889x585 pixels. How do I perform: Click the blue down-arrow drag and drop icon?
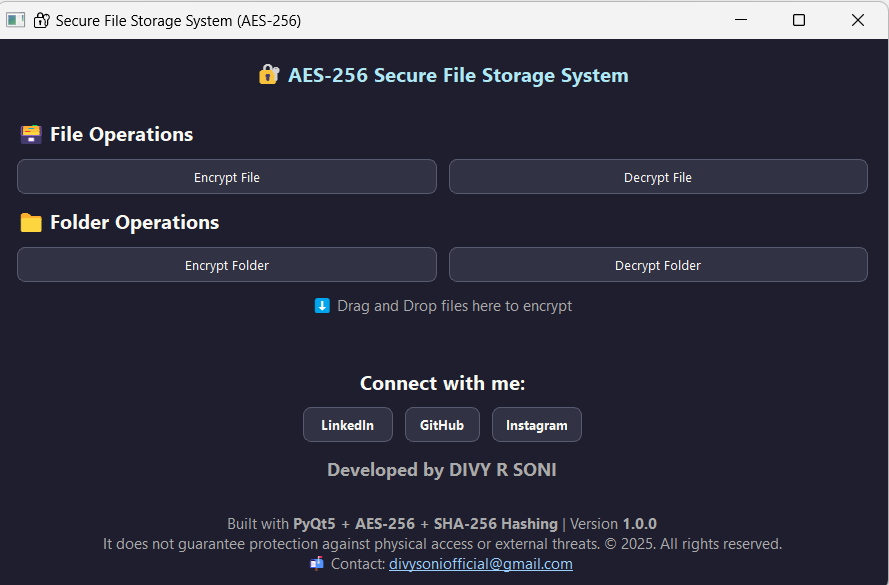[322, 306]
